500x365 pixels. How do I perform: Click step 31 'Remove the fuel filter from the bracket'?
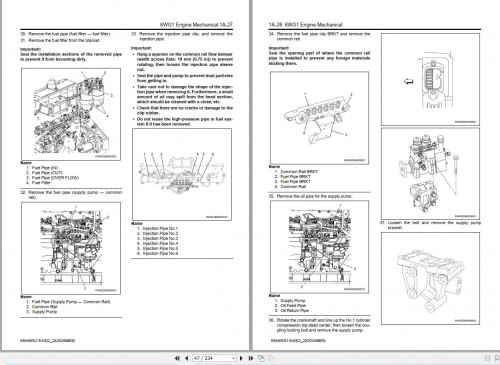[60, 40]
